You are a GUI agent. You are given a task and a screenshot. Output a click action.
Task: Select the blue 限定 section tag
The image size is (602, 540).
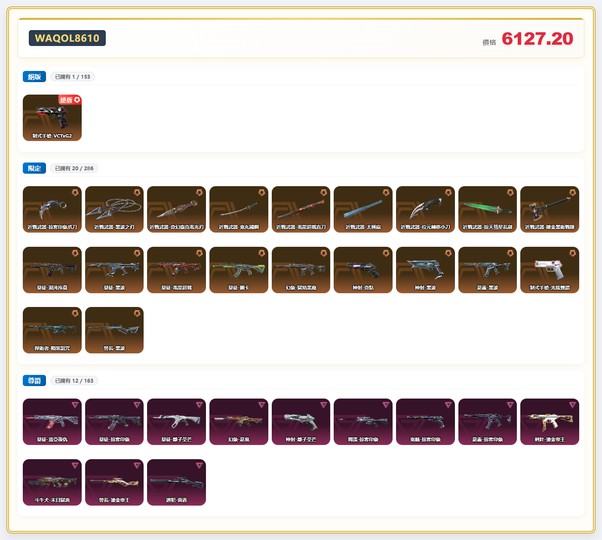[x=34, y=168]
